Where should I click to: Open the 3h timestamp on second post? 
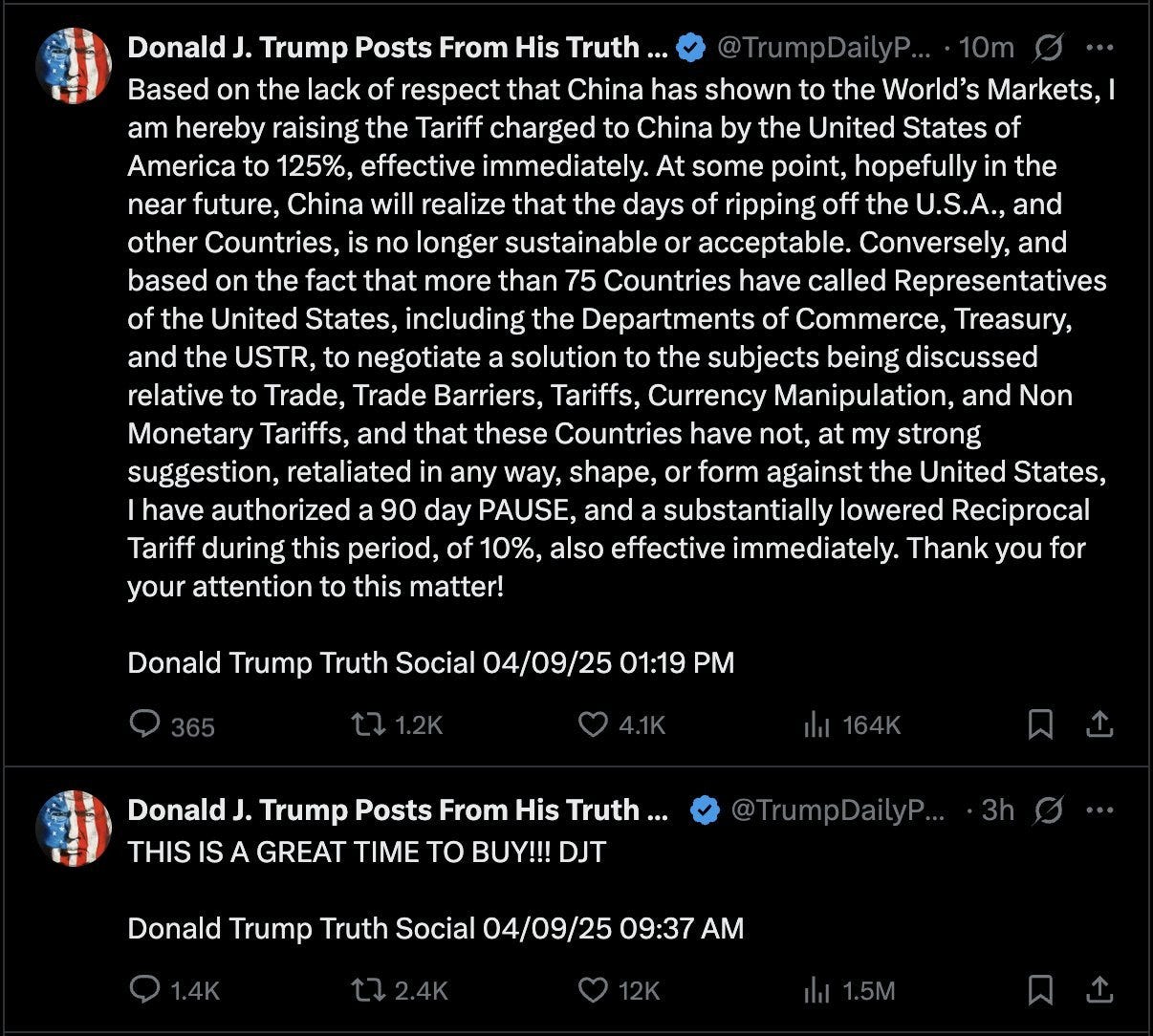point(997,810)
